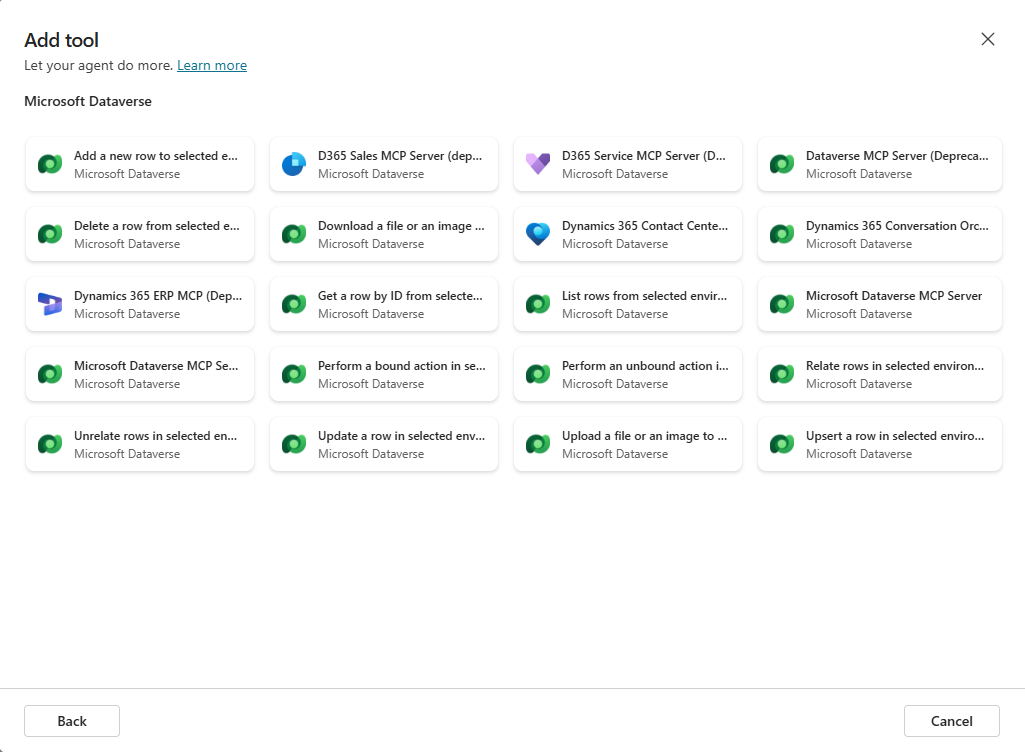Click the Dataverse icon beside 'Add a new row'
The width and height of the screenshot is (1025, 752).
(x=50, y=164)
